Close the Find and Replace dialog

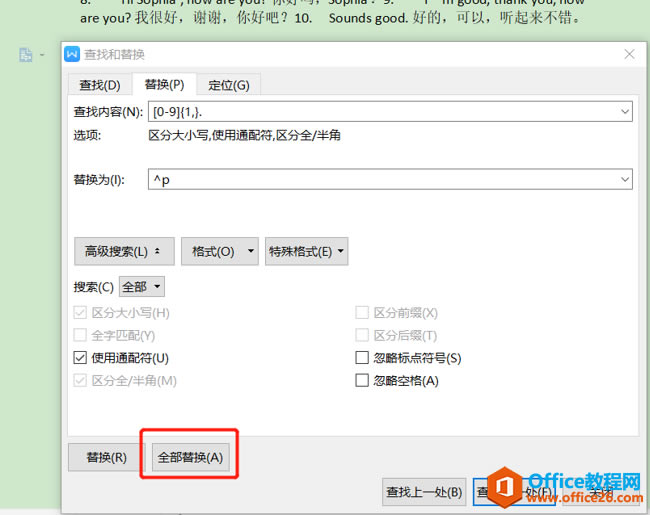click(629, 54)
